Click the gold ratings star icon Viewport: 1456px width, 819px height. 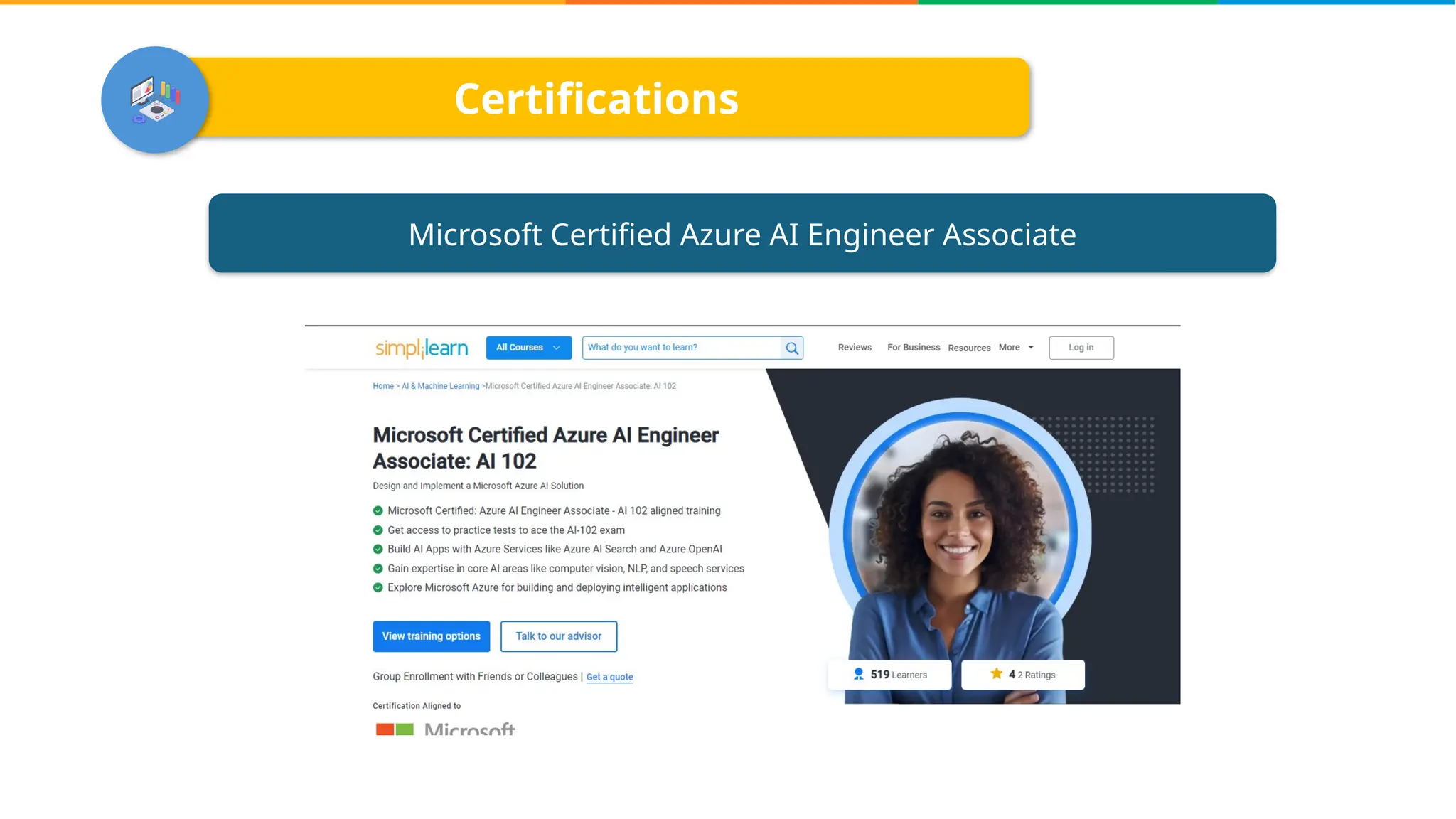(997, 674)
